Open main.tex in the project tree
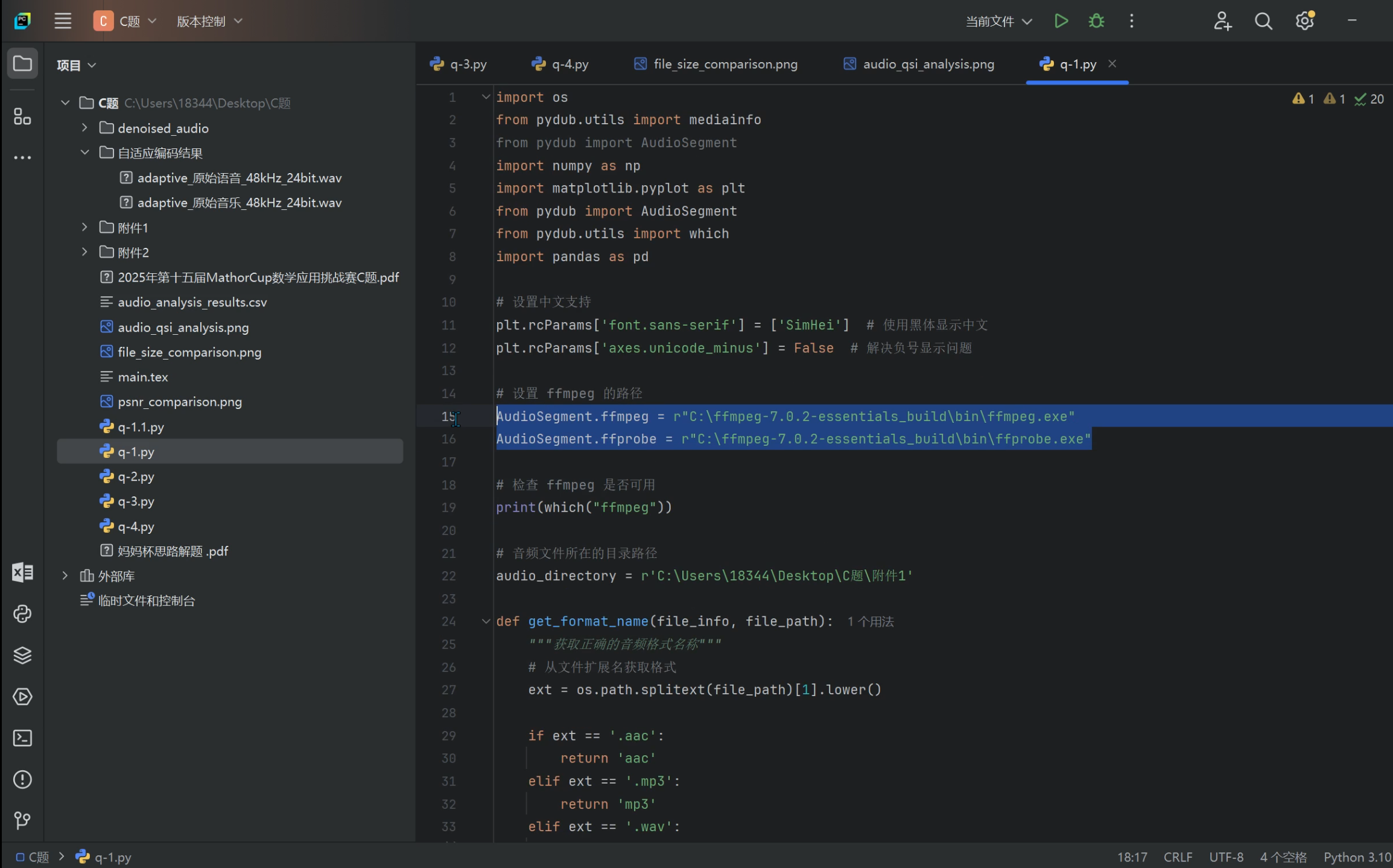Image resolution: width=1393 pixels, height=868 pixels. coord(142,377)
